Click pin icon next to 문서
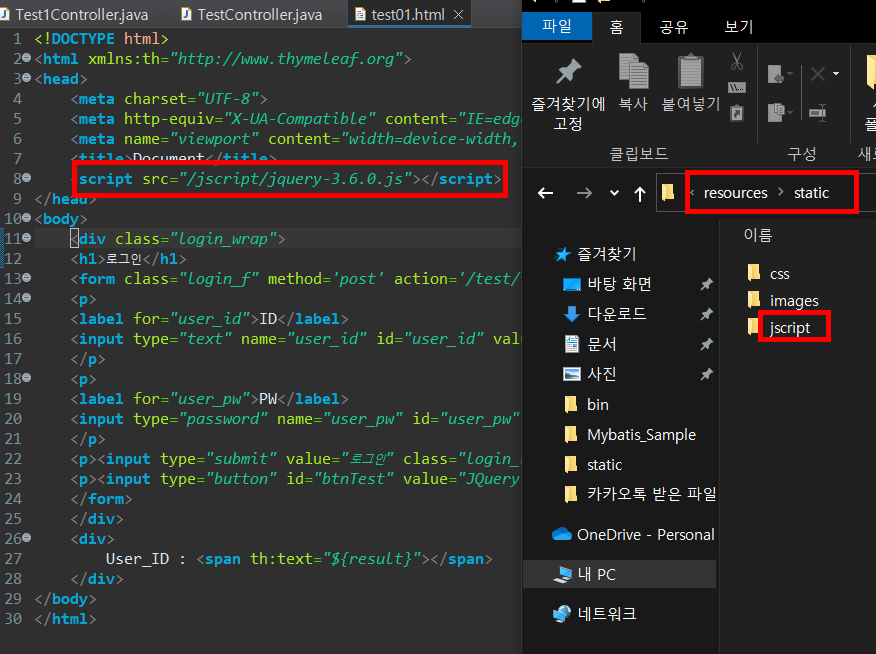The height and width of the screenshot is (654, 876). [707, 344]
